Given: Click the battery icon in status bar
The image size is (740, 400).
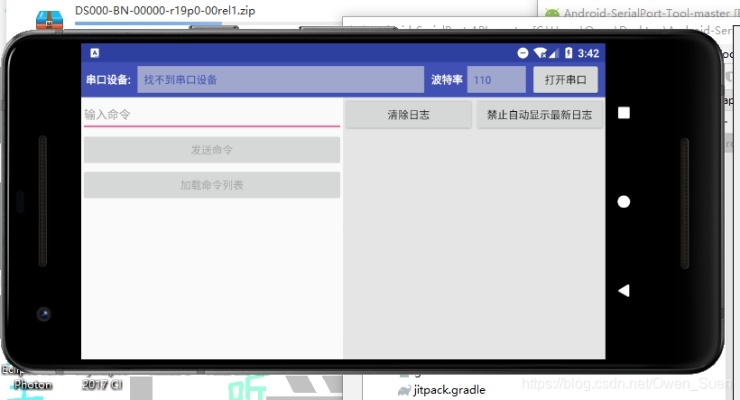Looking at the screenshot, I should click(x=568, y=53).
